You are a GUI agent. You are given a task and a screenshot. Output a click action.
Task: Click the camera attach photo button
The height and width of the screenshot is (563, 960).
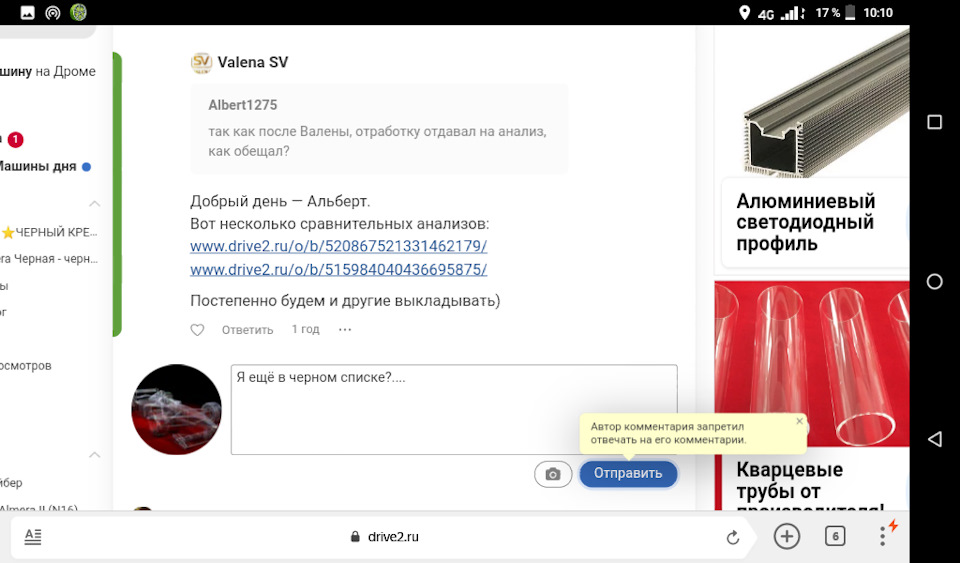click(x=553, y=474)
